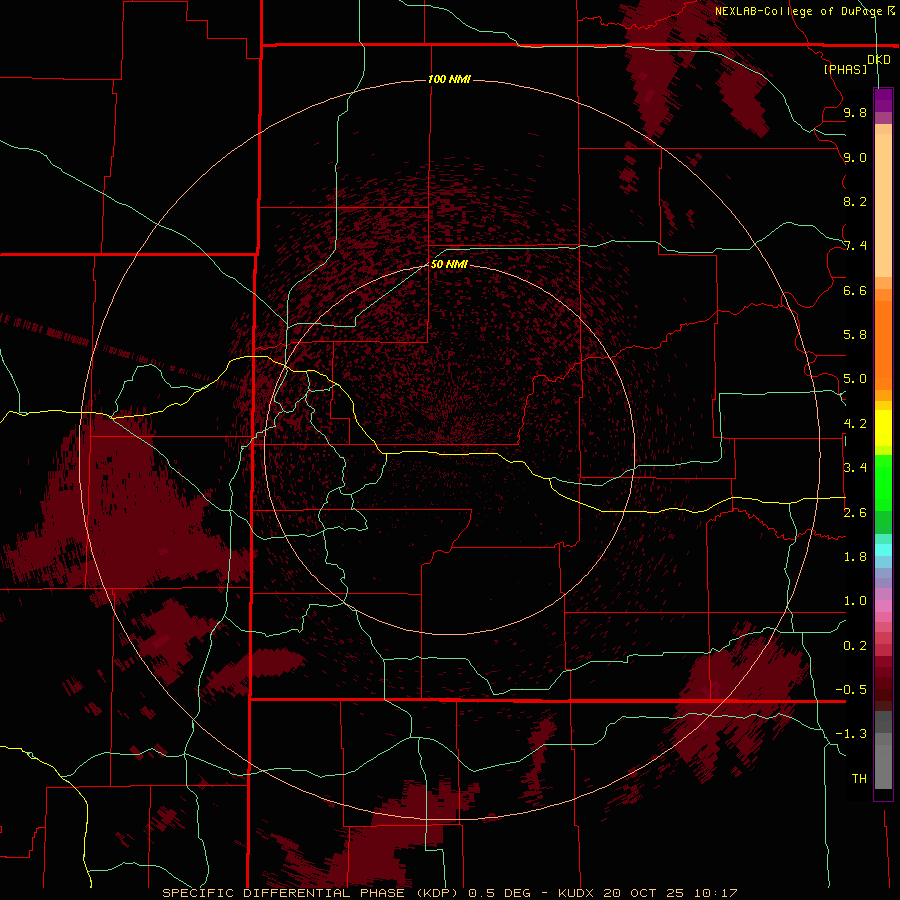
Task: Click the 2.6 scale value
Action: tap(855, 513)
